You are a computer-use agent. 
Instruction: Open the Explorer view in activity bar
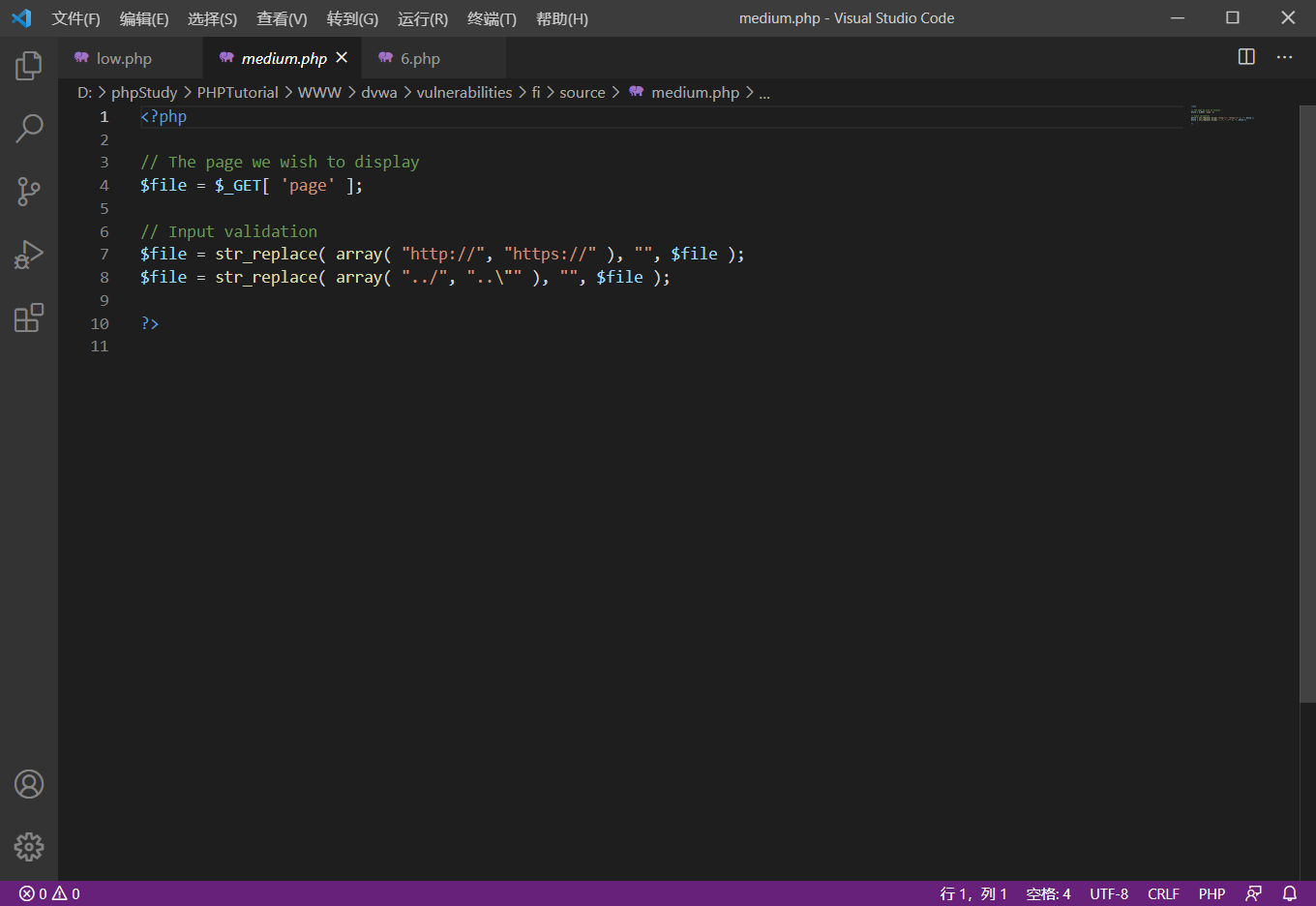point(29,66)
